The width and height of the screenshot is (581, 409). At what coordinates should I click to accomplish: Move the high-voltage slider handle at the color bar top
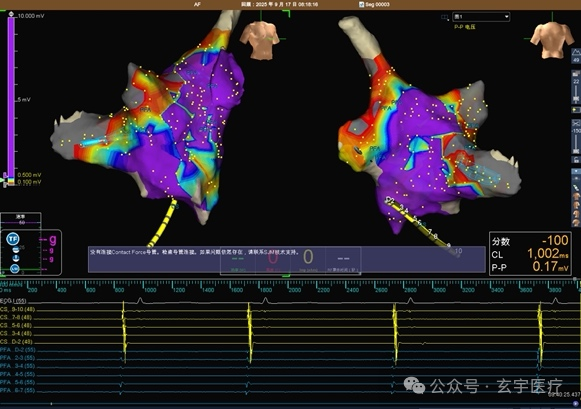coord(11,14)
